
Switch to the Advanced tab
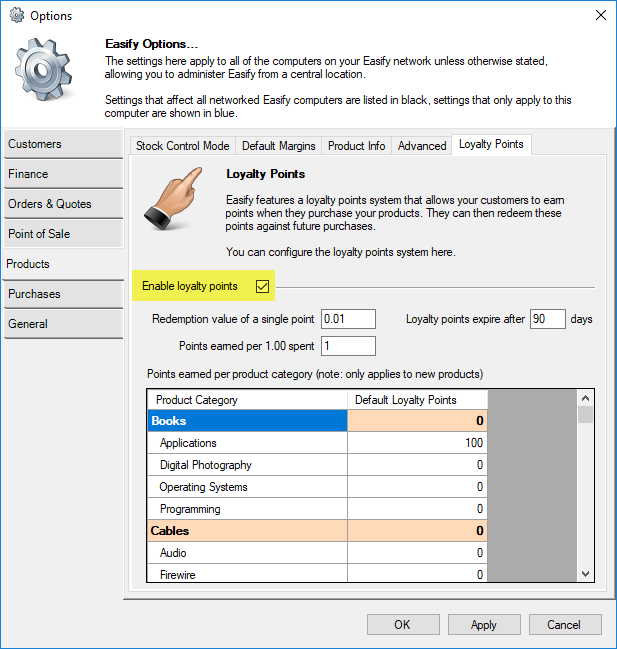pyautogui.click(x=422, y=146)
